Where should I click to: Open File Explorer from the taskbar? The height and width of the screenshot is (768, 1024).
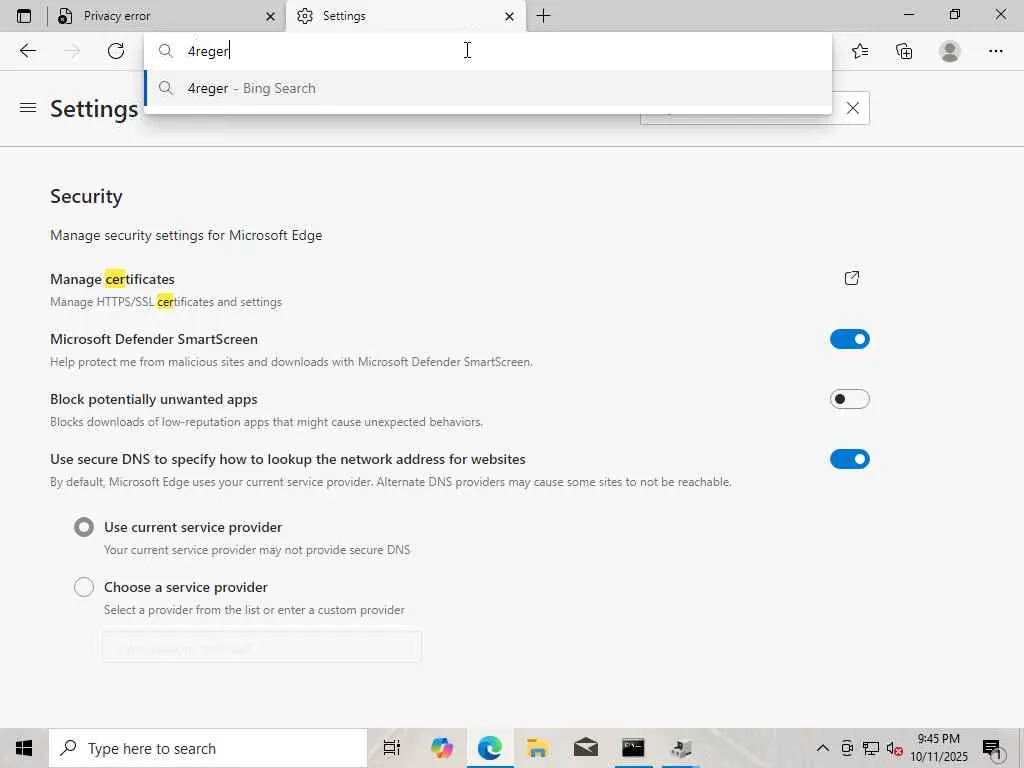tap(537, 748)
